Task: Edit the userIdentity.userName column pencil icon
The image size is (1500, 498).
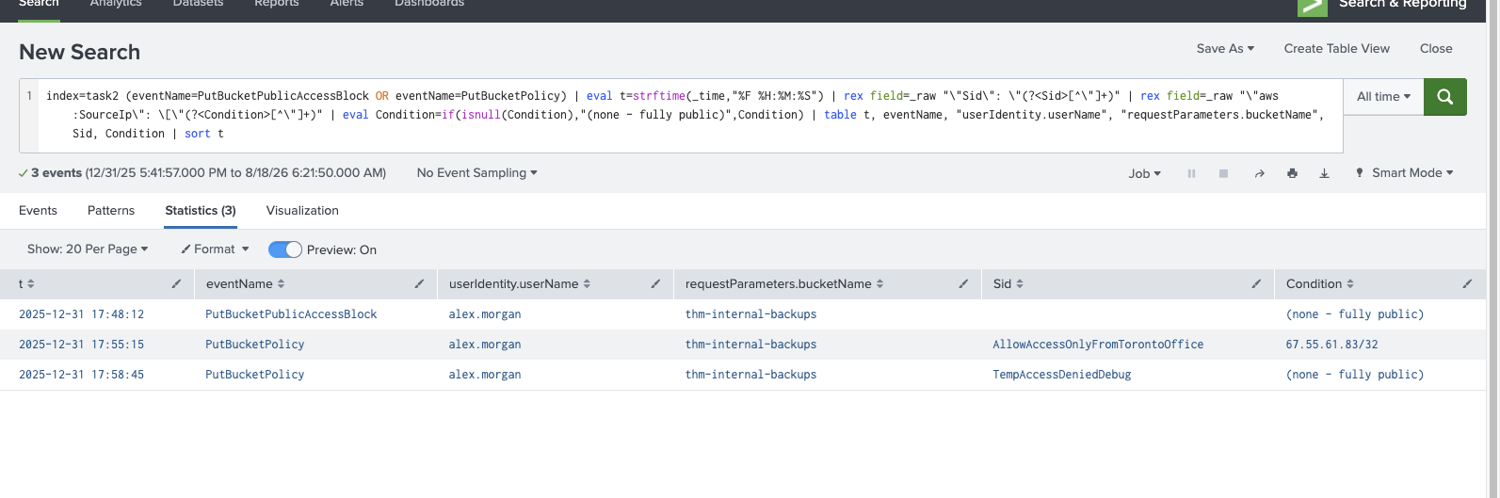Action: [656, 284]
